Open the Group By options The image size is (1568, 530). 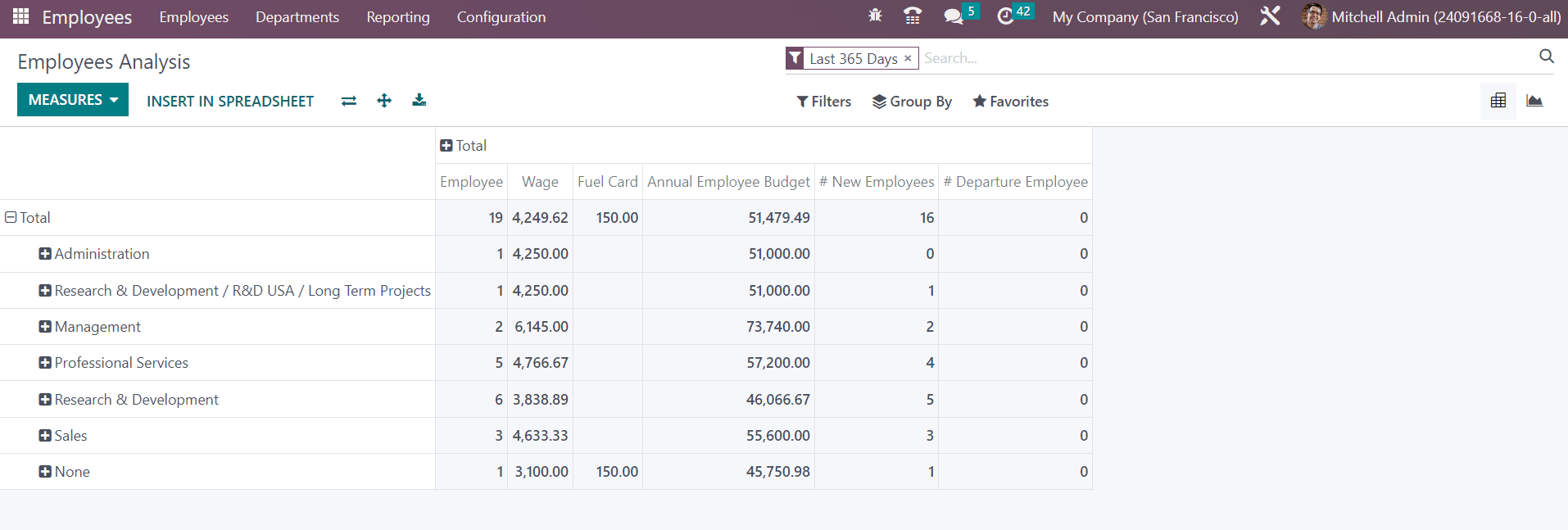tap(912, 102)
